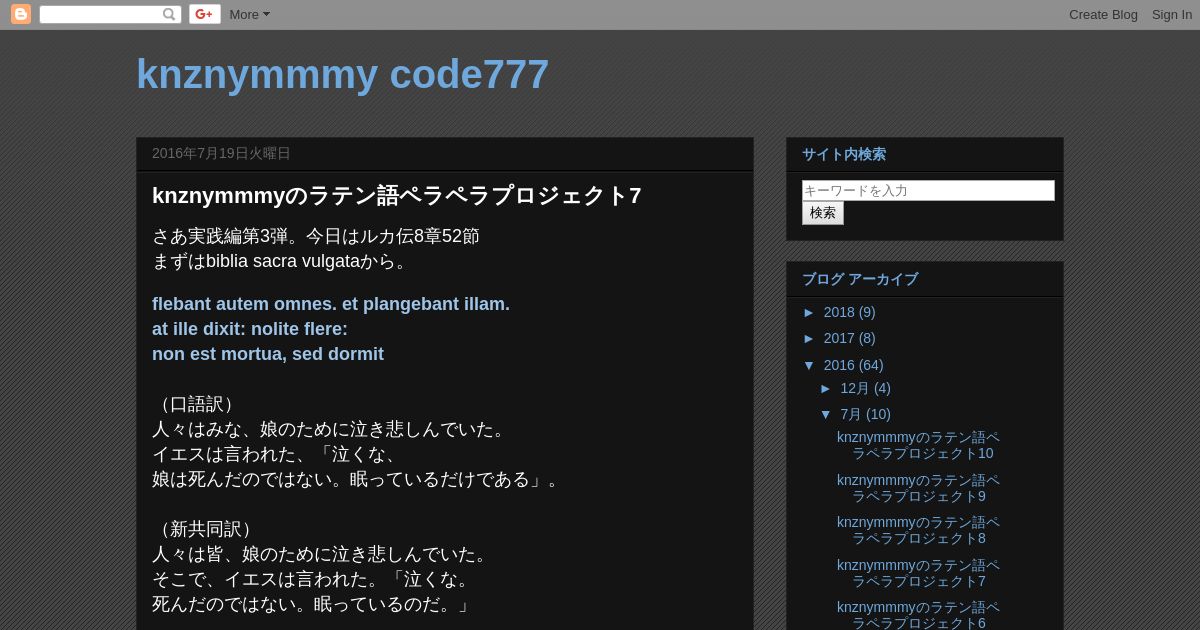Open the 12月 (4) archive link
This screenshot has width=1200, height=630.
[x=865, y=388]
